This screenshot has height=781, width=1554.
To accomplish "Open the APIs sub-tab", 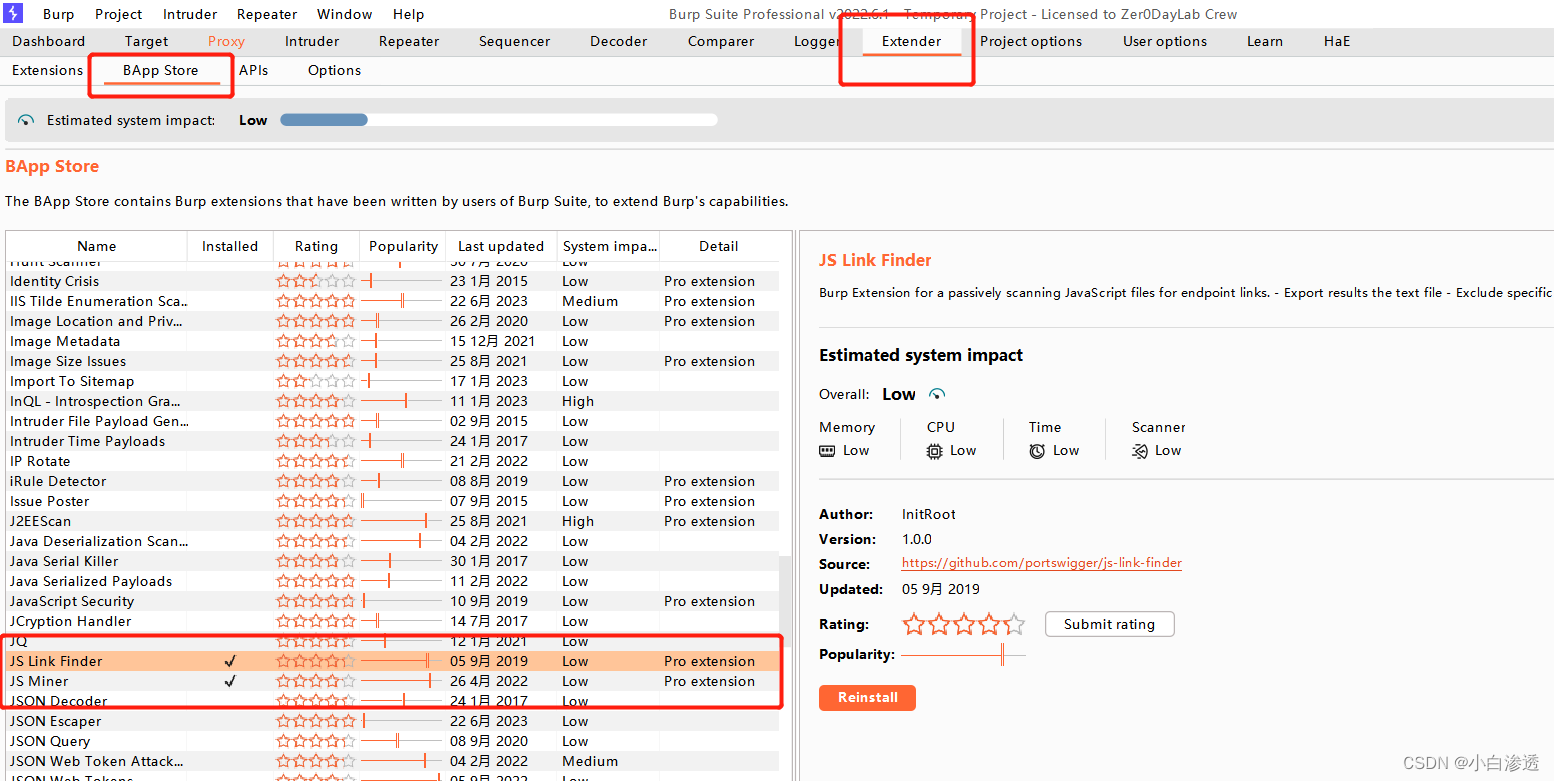I will (254, 70).
